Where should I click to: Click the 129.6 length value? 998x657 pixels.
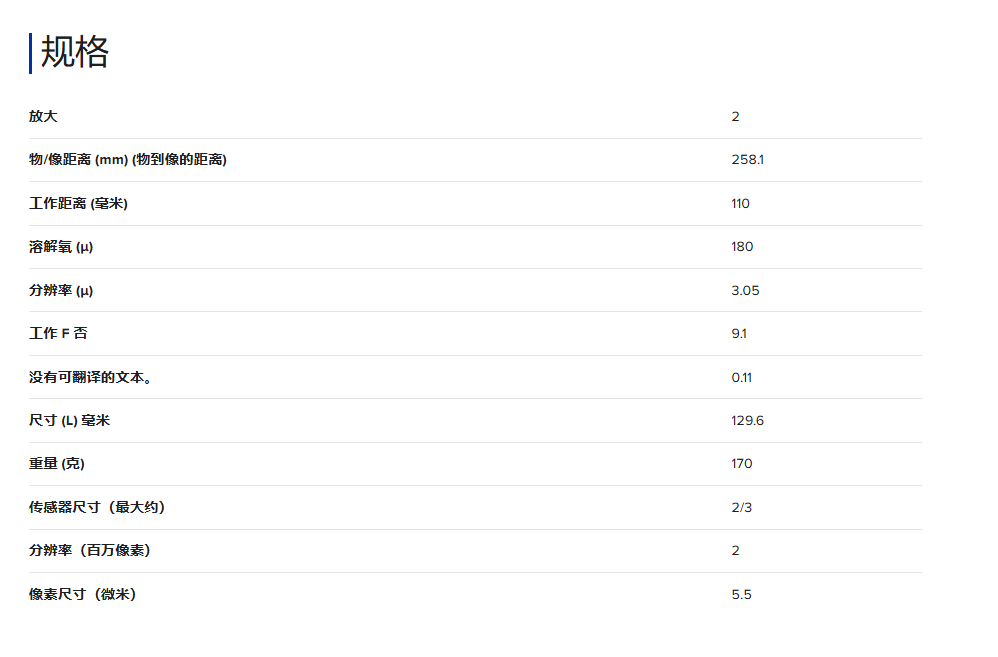coord(747,420)
